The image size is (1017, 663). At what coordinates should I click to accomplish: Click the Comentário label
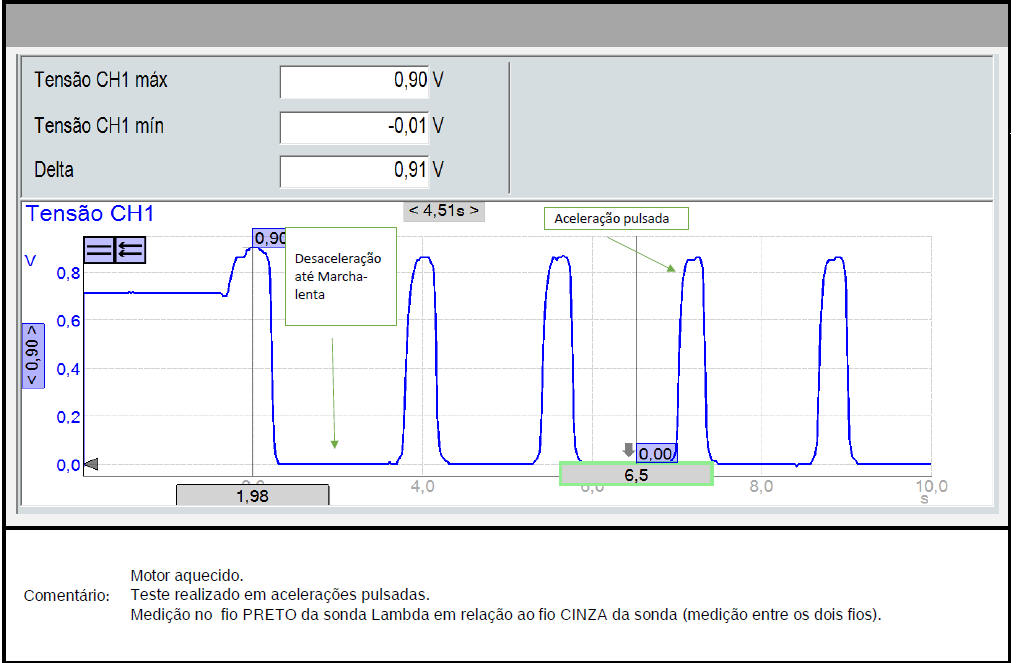[67, 596]
